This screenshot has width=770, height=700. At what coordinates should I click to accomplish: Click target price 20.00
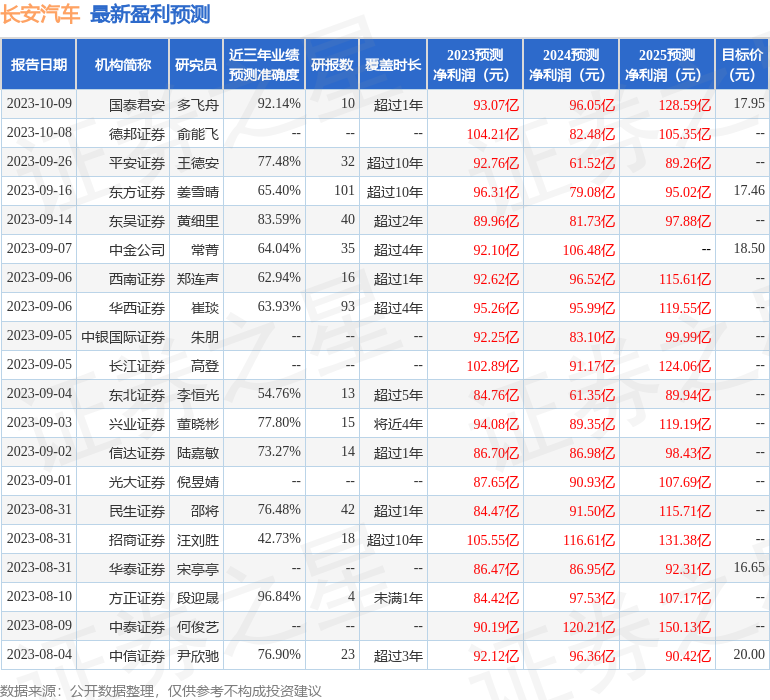[749, 654]
